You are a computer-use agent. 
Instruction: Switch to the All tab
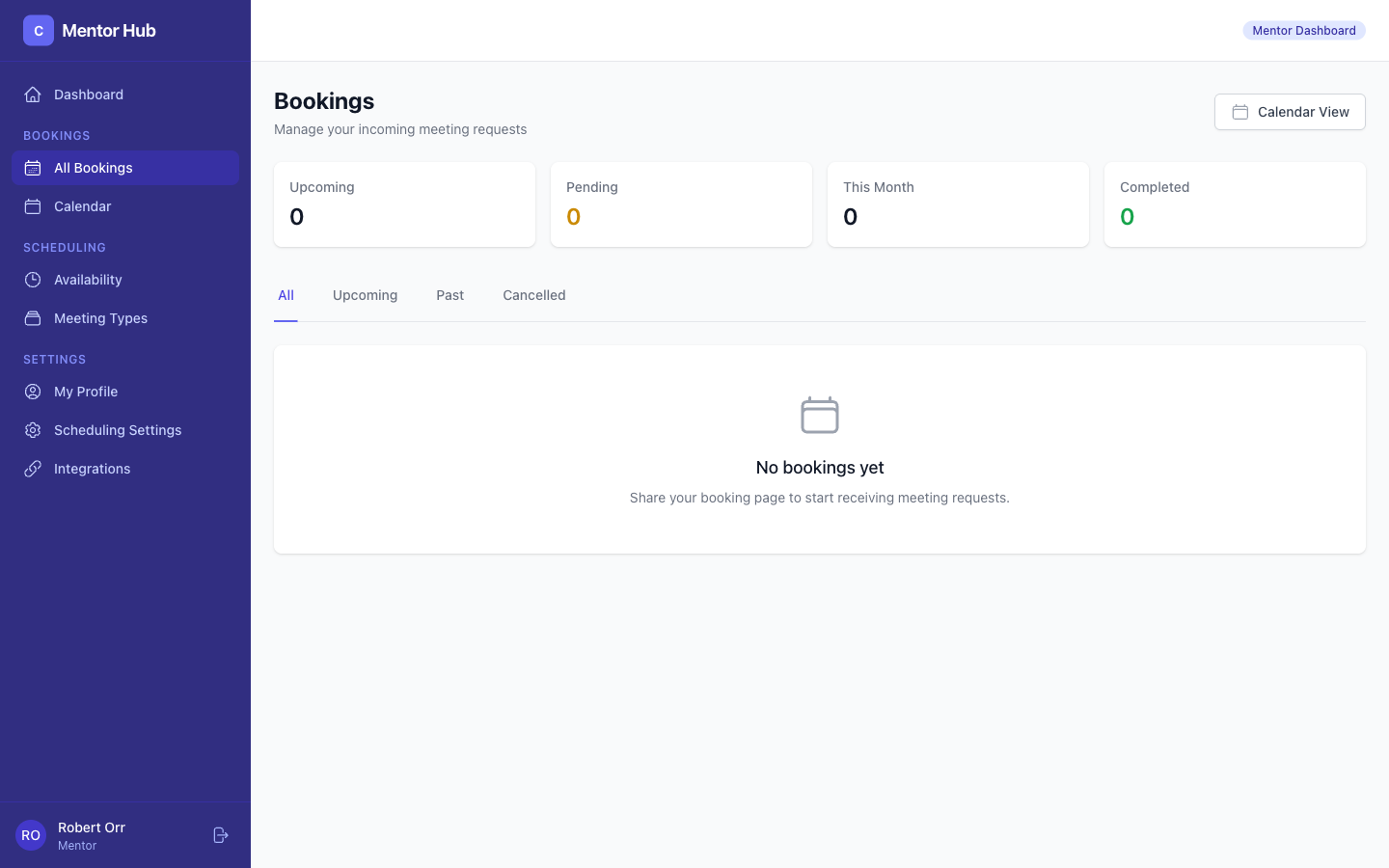pyautogui.click(x=286, y=295)
